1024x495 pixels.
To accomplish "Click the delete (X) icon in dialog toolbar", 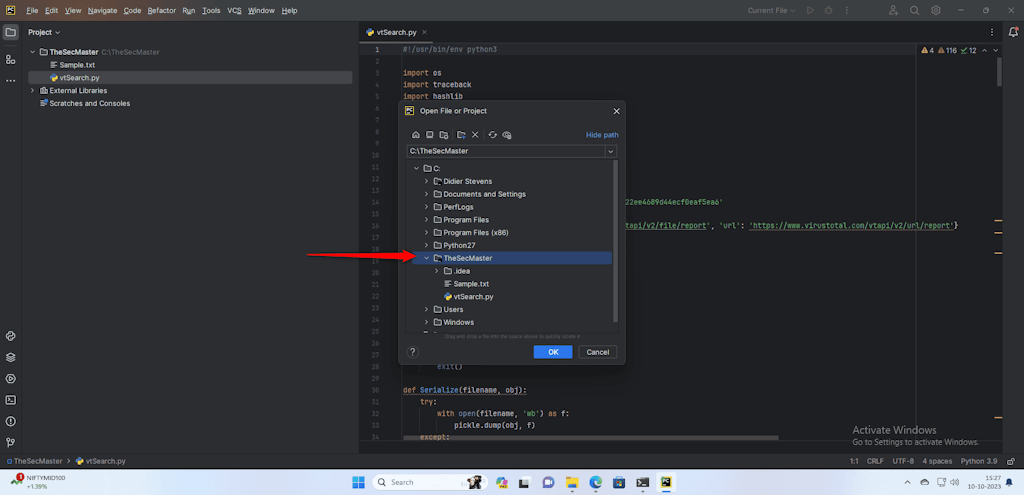I will [x=475, y=135].
